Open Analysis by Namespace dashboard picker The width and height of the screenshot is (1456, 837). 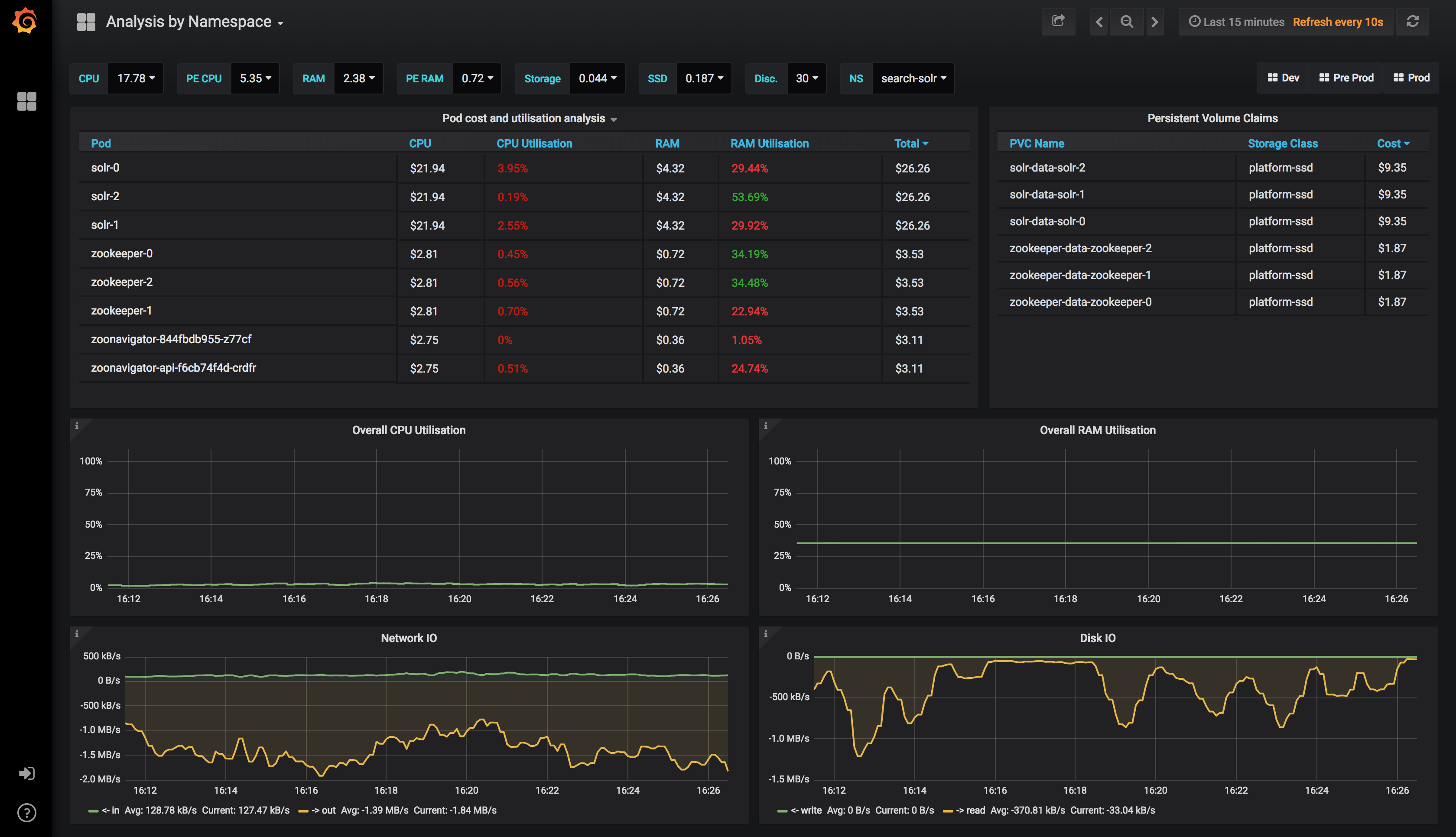194,22
